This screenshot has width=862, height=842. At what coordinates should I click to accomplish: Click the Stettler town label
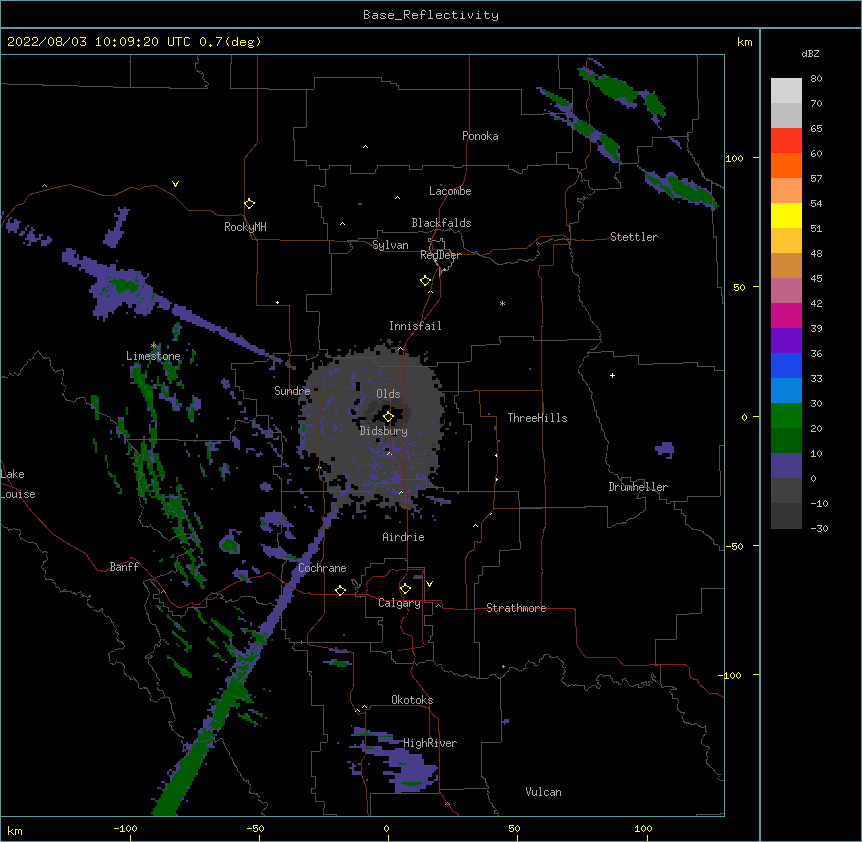[x=634, y=237]
